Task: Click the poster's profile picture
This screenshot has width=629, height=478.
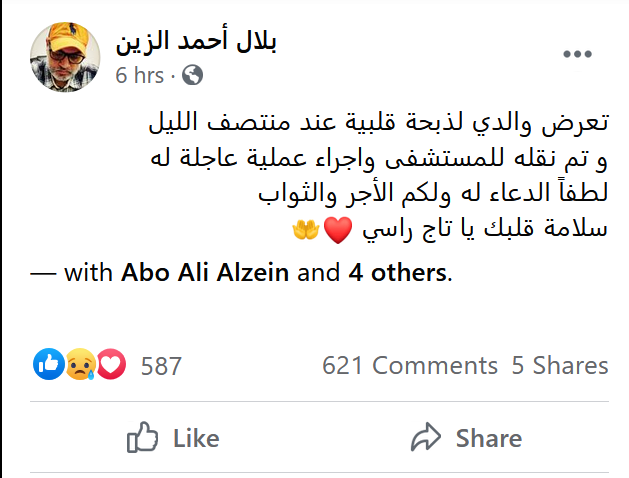Action: pos(65,57)
